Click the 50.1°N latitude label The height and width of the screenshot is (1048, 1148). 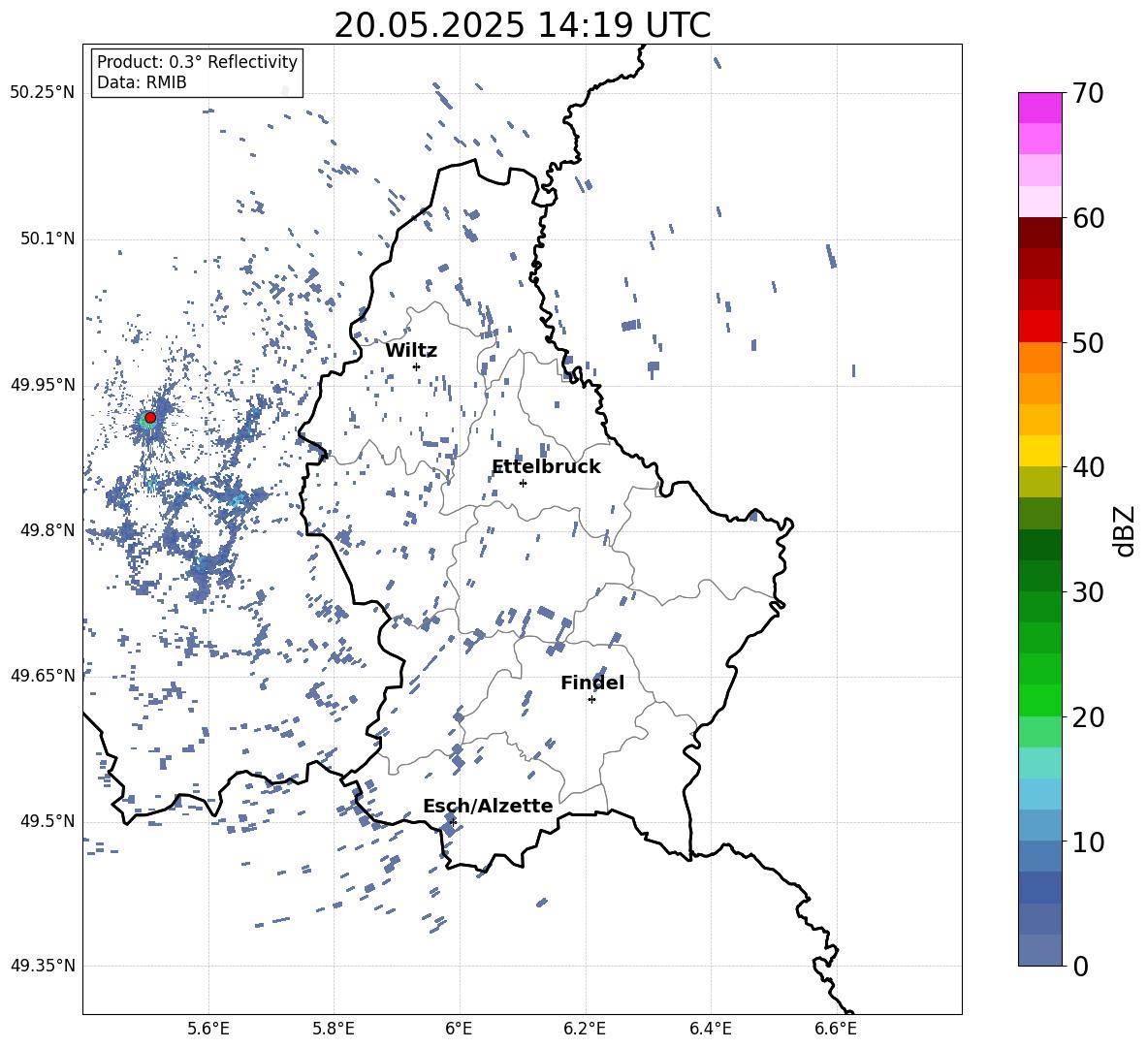pyautogui.click(x=47, y=239)
